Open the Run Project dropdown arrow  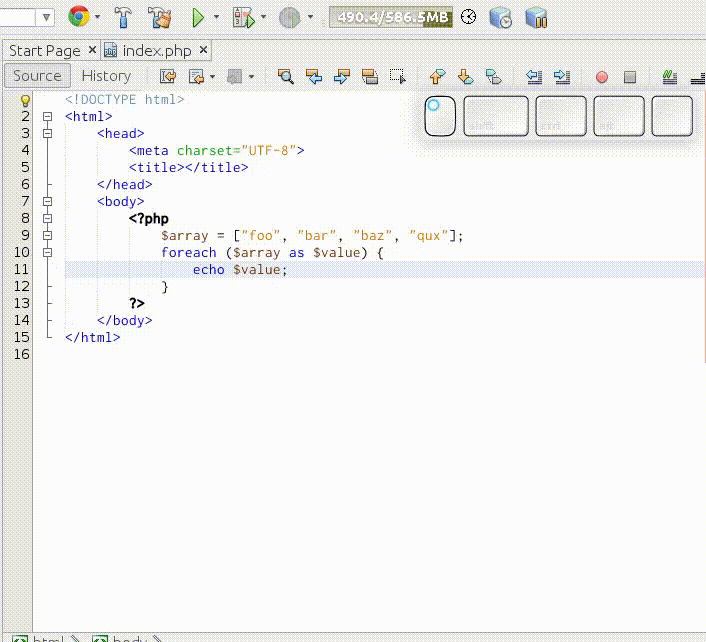(216, 17)
